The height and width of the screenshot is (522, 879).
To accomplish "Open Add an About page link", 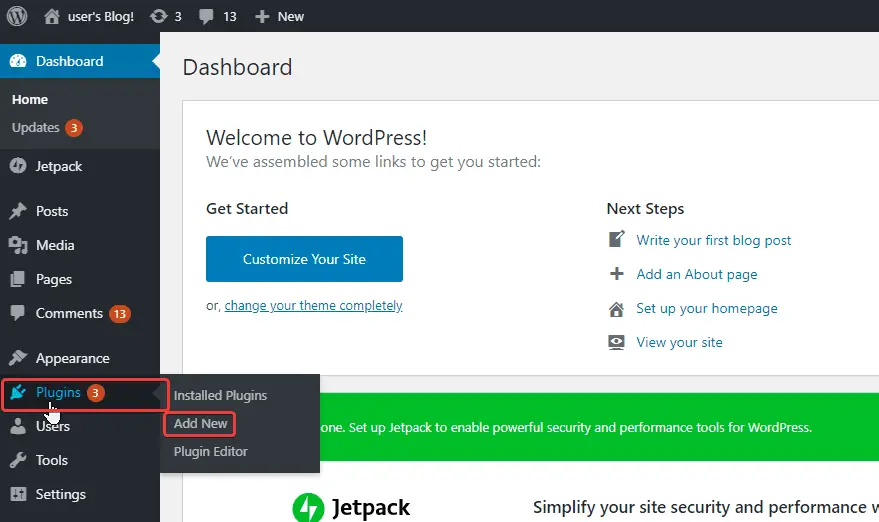I will pos(697,274).
